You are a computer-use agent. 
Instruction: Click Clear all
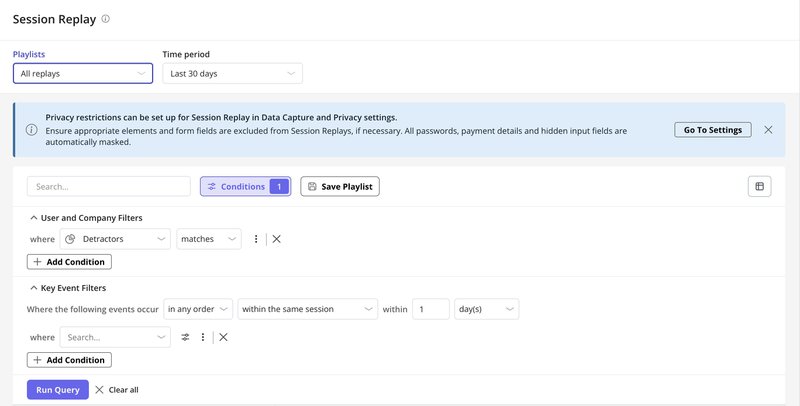[117, 390]
